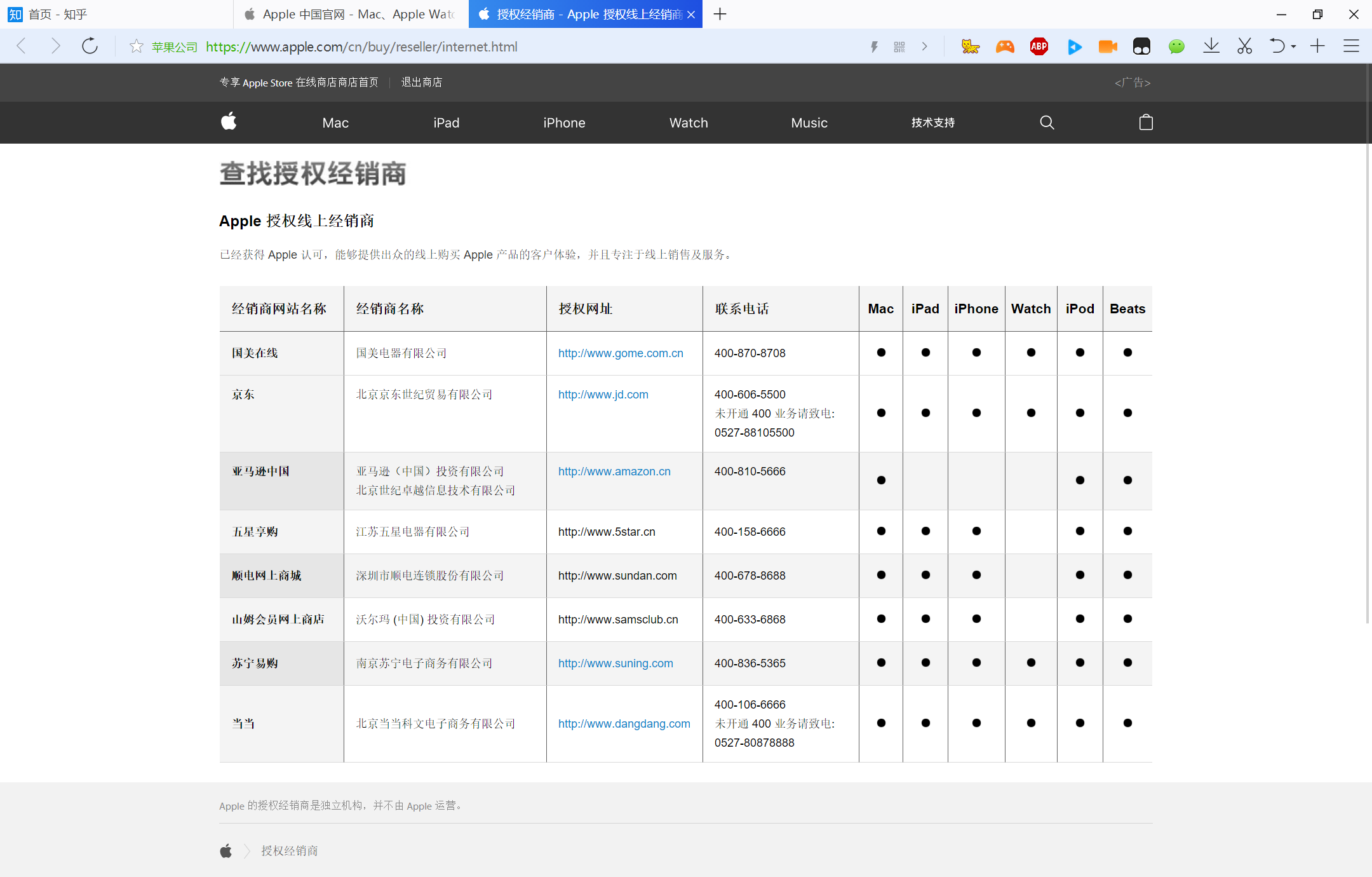Open the shopping bag icon

click(1146, 122)
